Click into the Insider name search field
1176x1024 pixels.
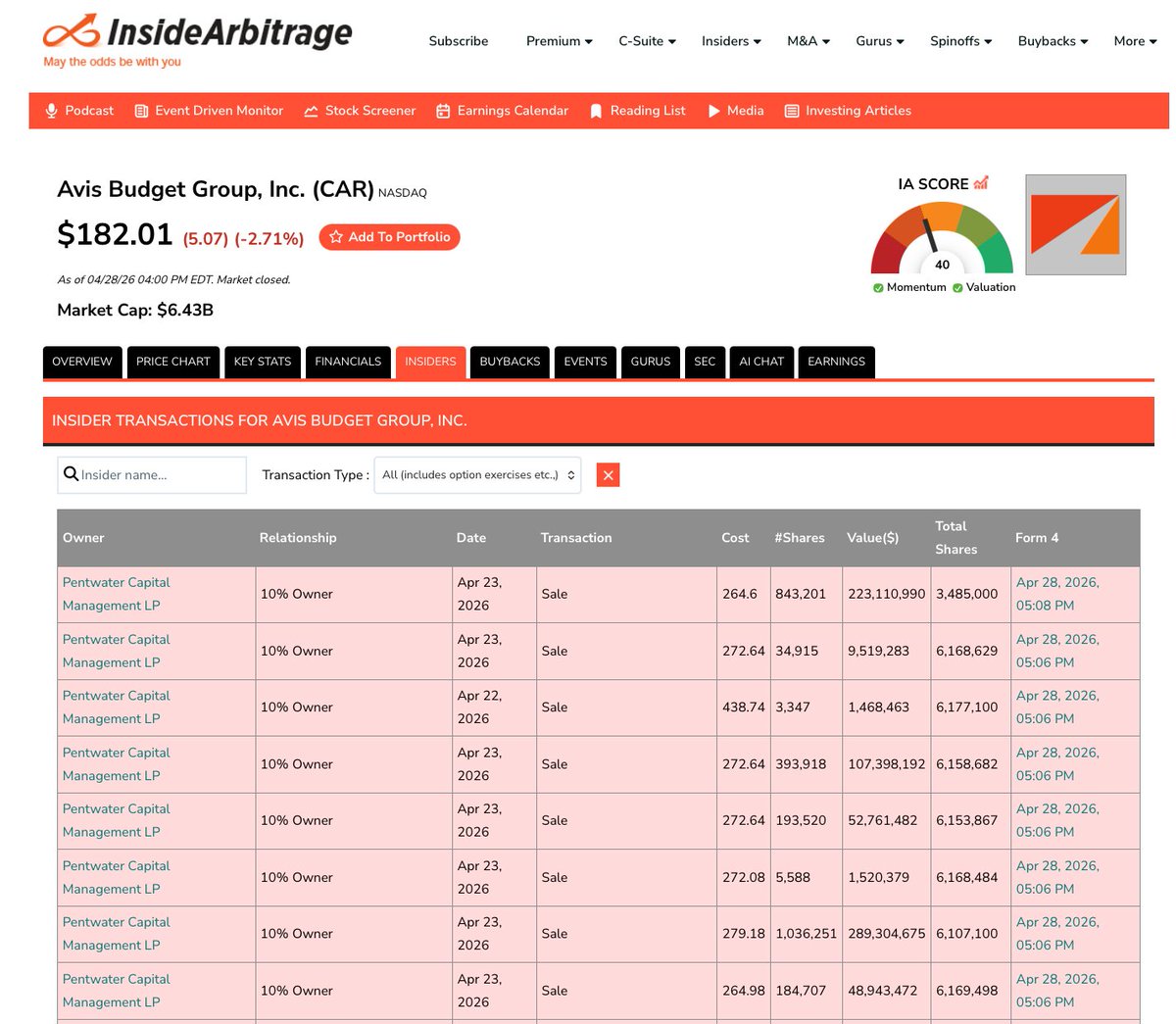[x=152, y=475]
